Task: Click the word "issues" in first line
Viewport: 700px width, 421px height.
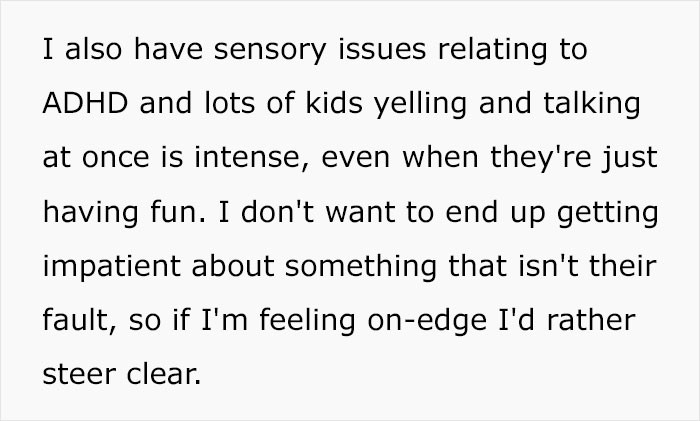Action: (382, 50)
